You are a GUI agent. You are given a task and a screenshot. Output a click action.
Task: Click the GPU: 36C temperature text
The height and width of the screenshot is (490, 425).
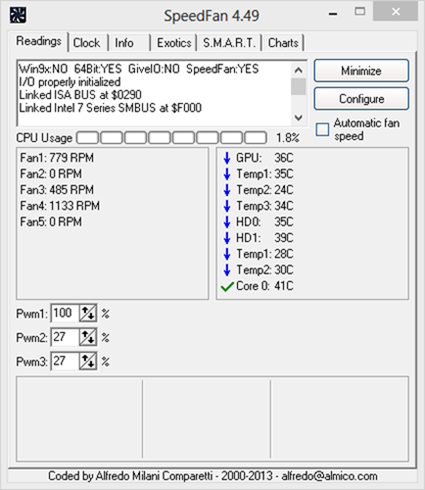point(265,158)
